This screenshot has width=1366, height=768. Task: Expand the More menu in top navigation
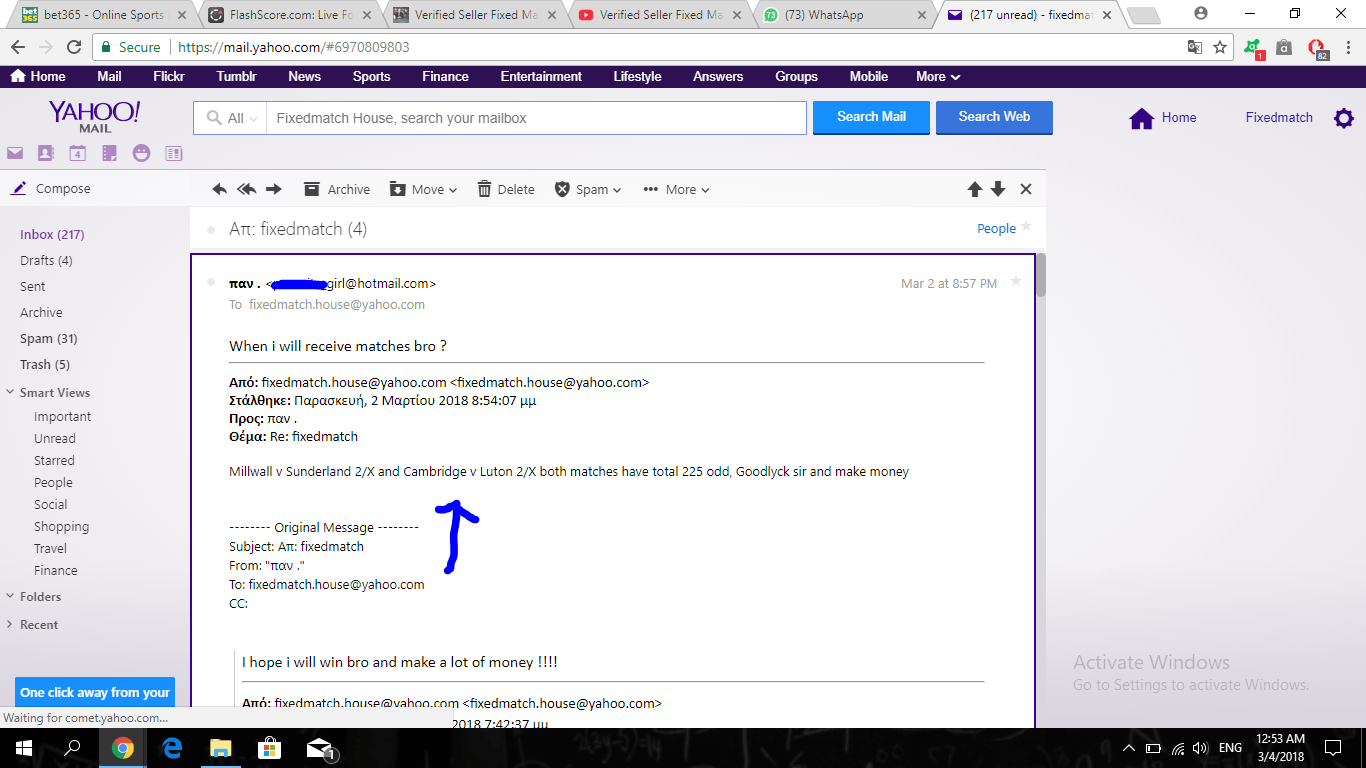pyautogui.click(x=938, y=76)
